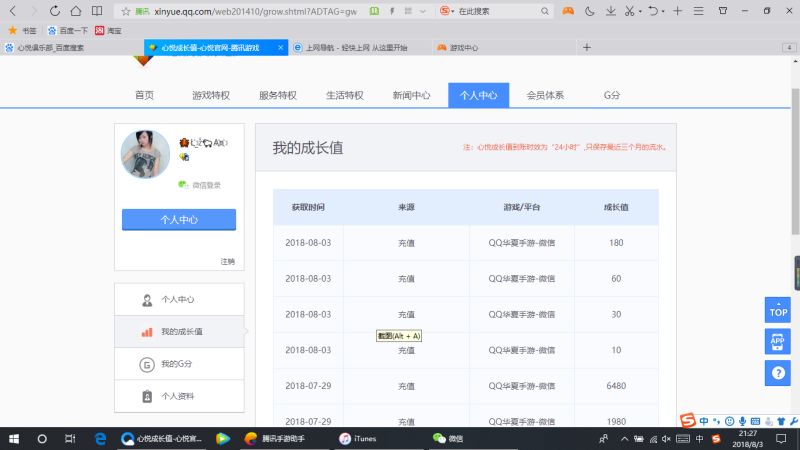Refresh the current page

(51, 11)
